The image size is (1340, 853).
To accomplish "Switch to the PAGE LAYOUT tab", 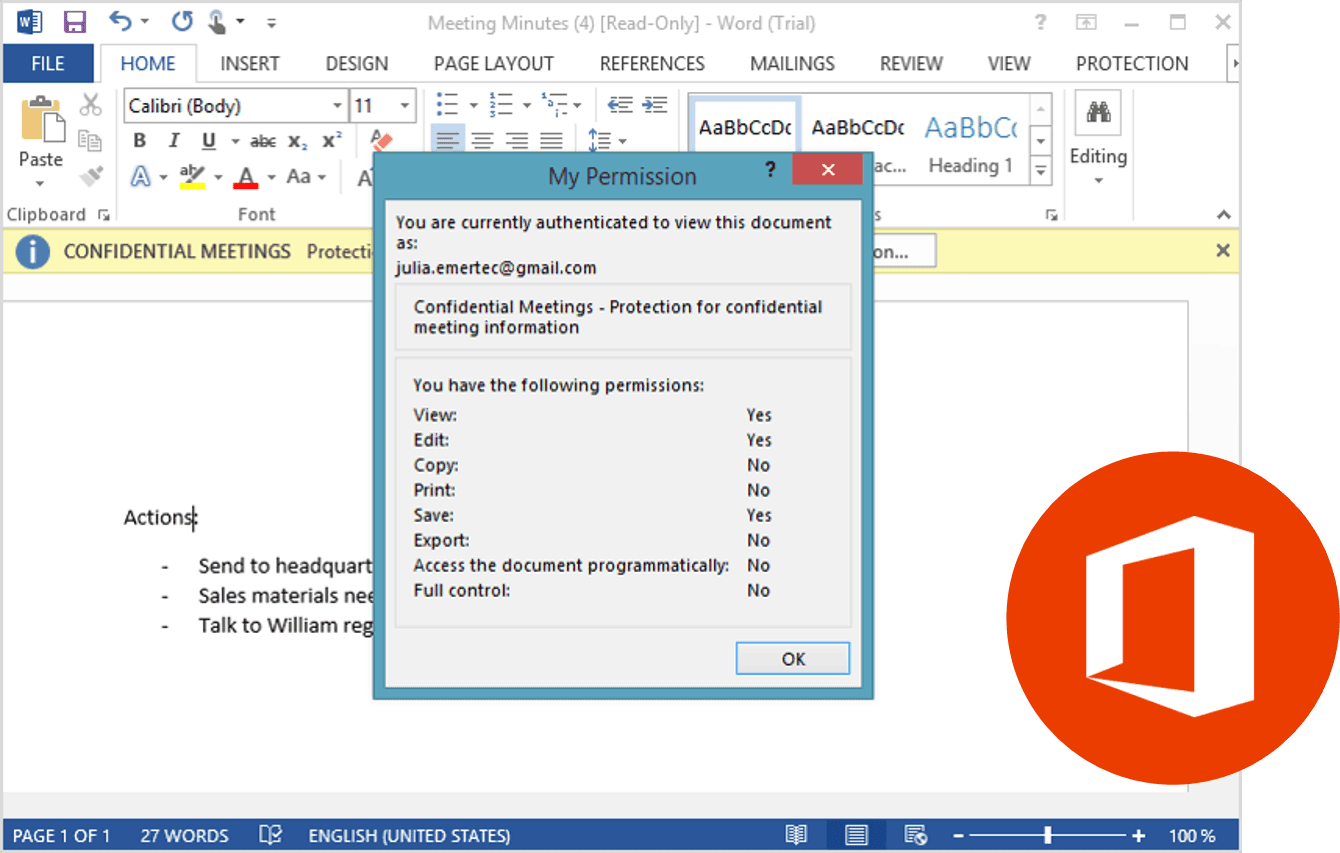I will pos(494,63).
